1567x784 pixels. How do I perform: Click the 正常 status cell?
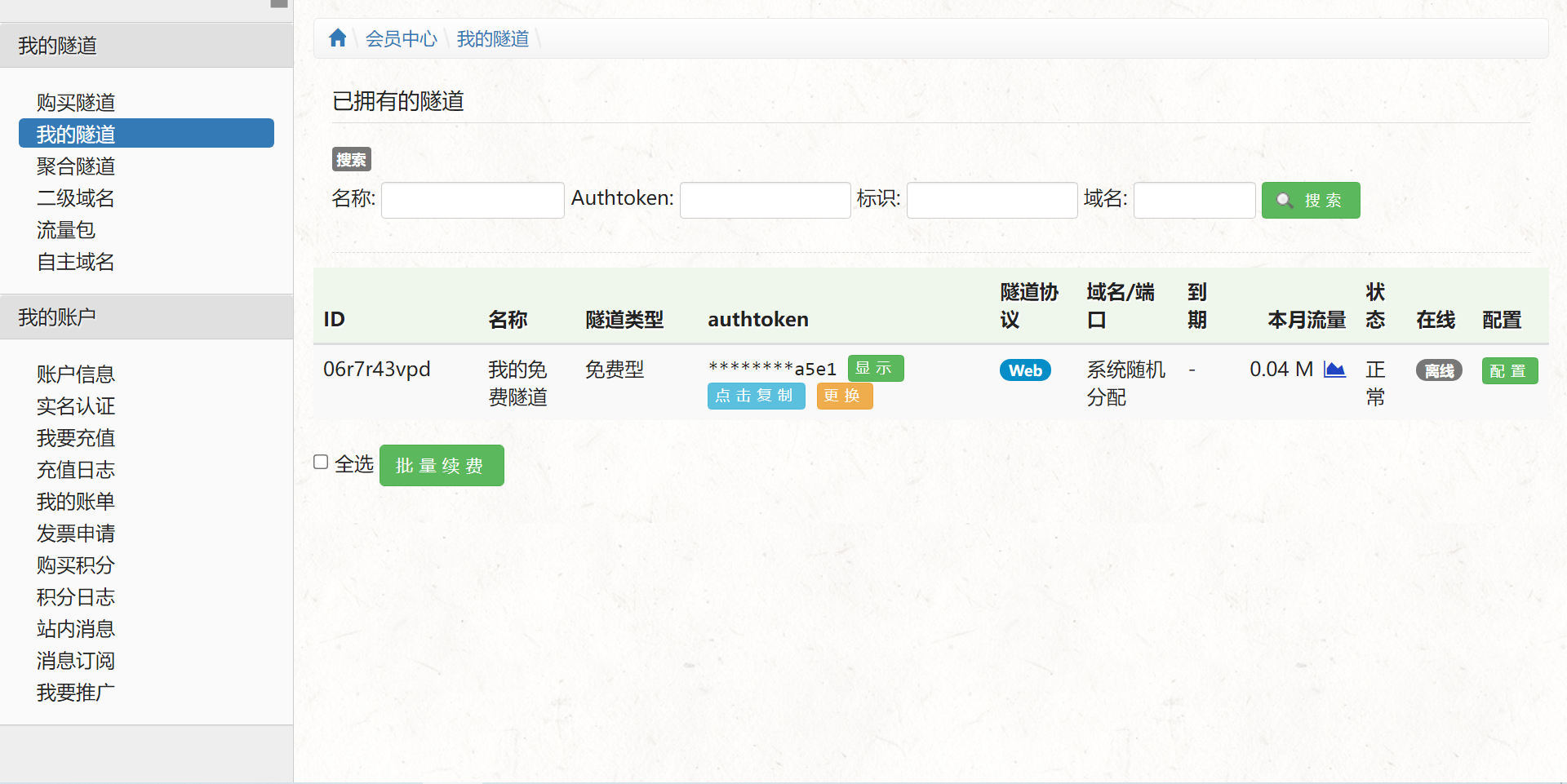pos(1375,383)
